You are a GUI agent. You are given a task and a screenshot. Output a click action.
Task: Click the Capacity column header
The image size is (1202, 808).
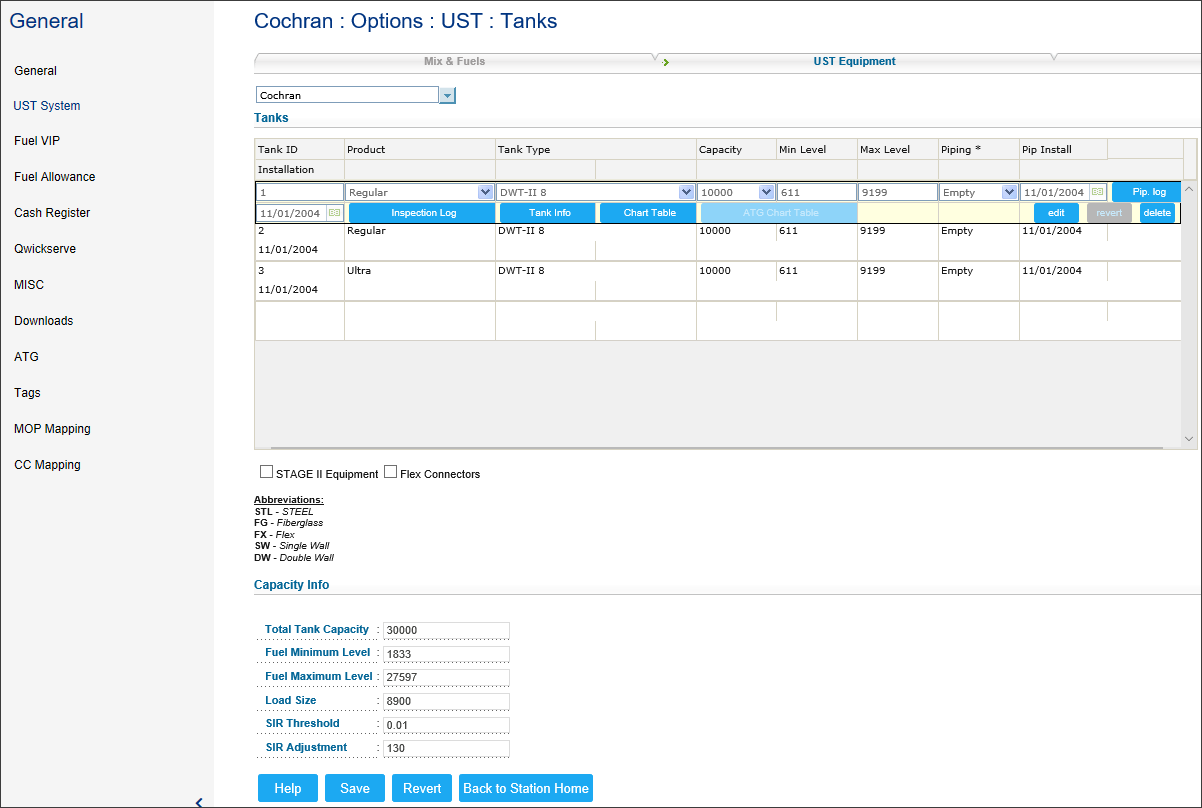tap(737, 150)
